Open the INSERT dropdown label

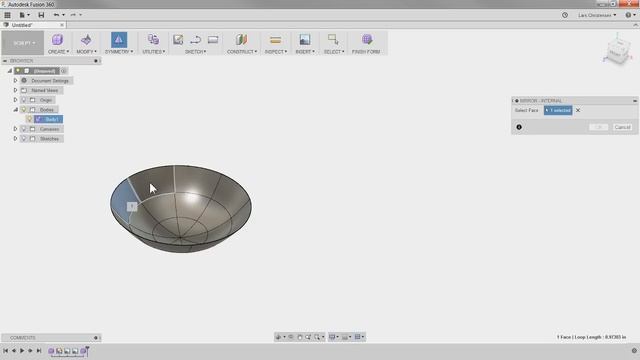click(x=305, y=52)
